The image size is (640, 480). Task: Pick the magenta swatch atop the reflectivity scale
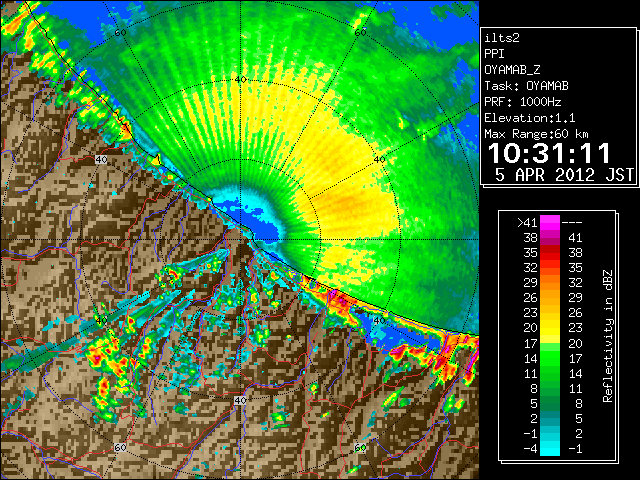point(550,222)
